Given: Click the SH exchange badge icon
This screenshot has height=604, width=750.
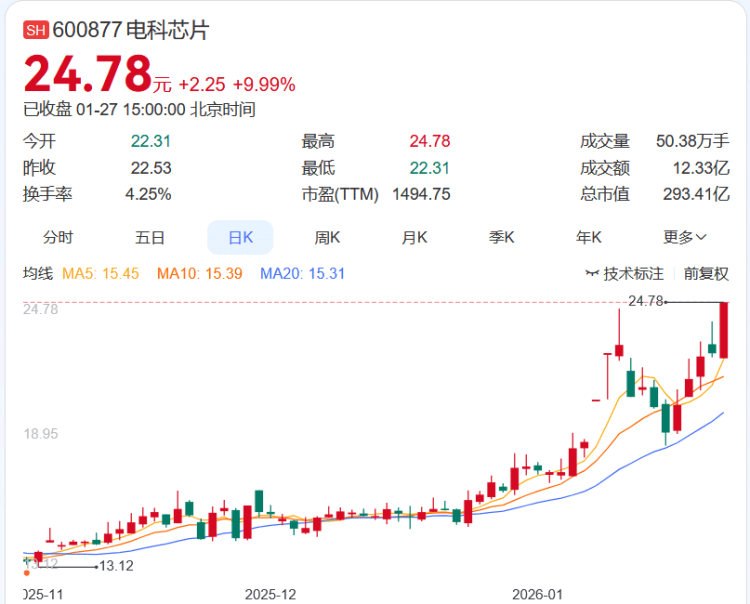Looking at the screenshot, I should (35, 31).
